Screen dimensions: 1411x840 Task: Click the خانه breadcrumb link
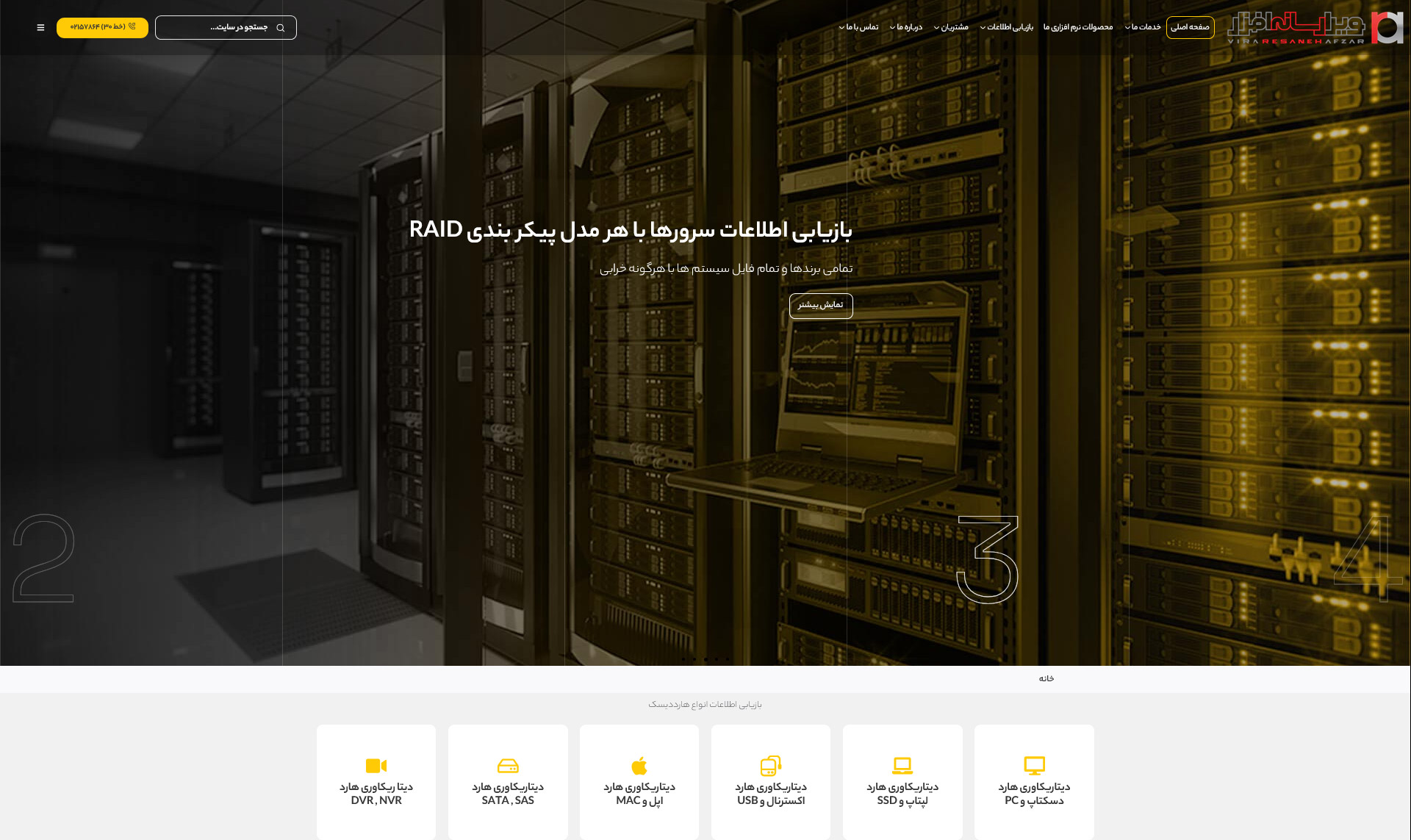(1046, 678)
